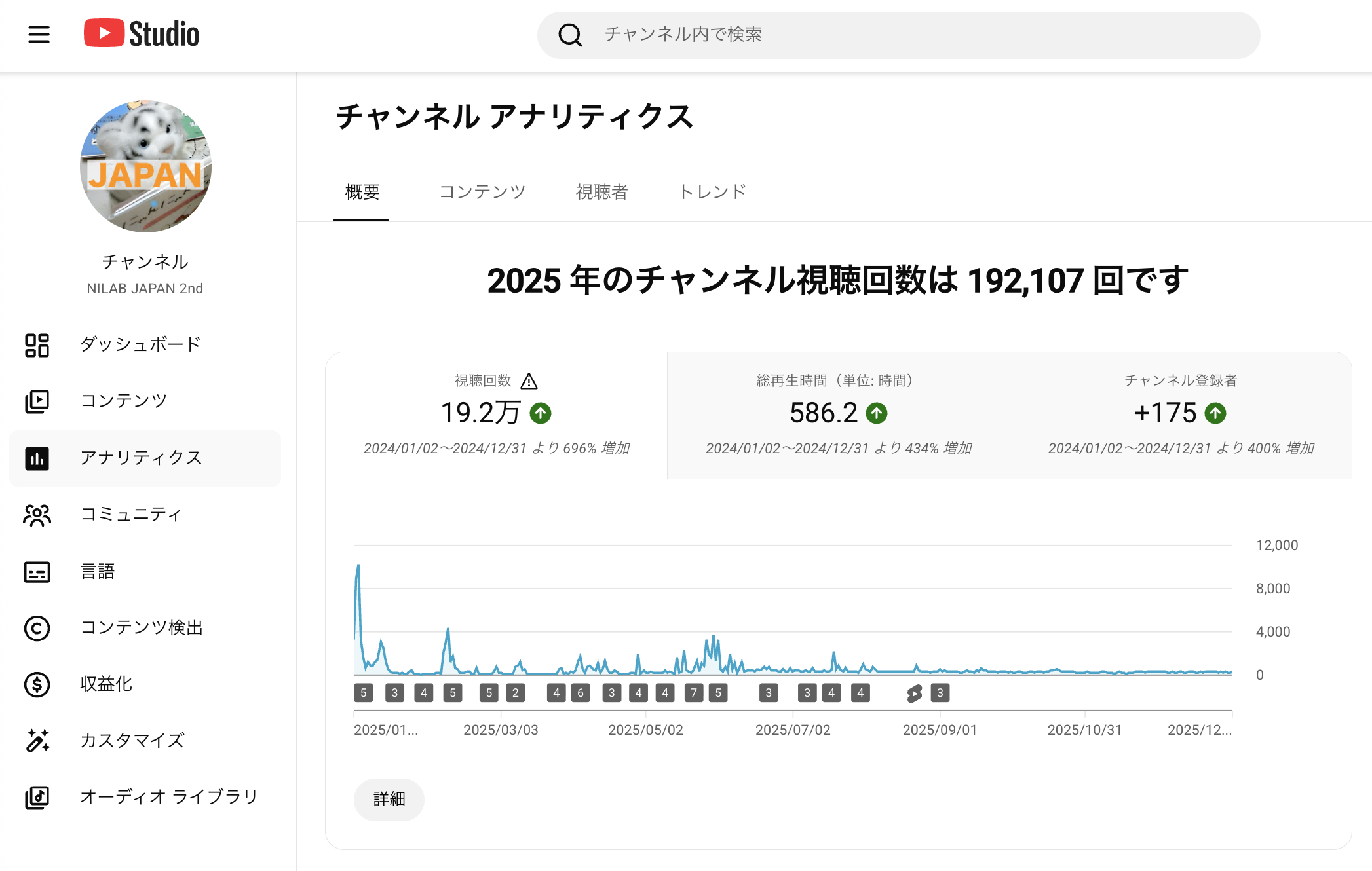Click the 視聴回数 warning triangle icon
Screen dimensions: 1372x871
click(529, 381)
